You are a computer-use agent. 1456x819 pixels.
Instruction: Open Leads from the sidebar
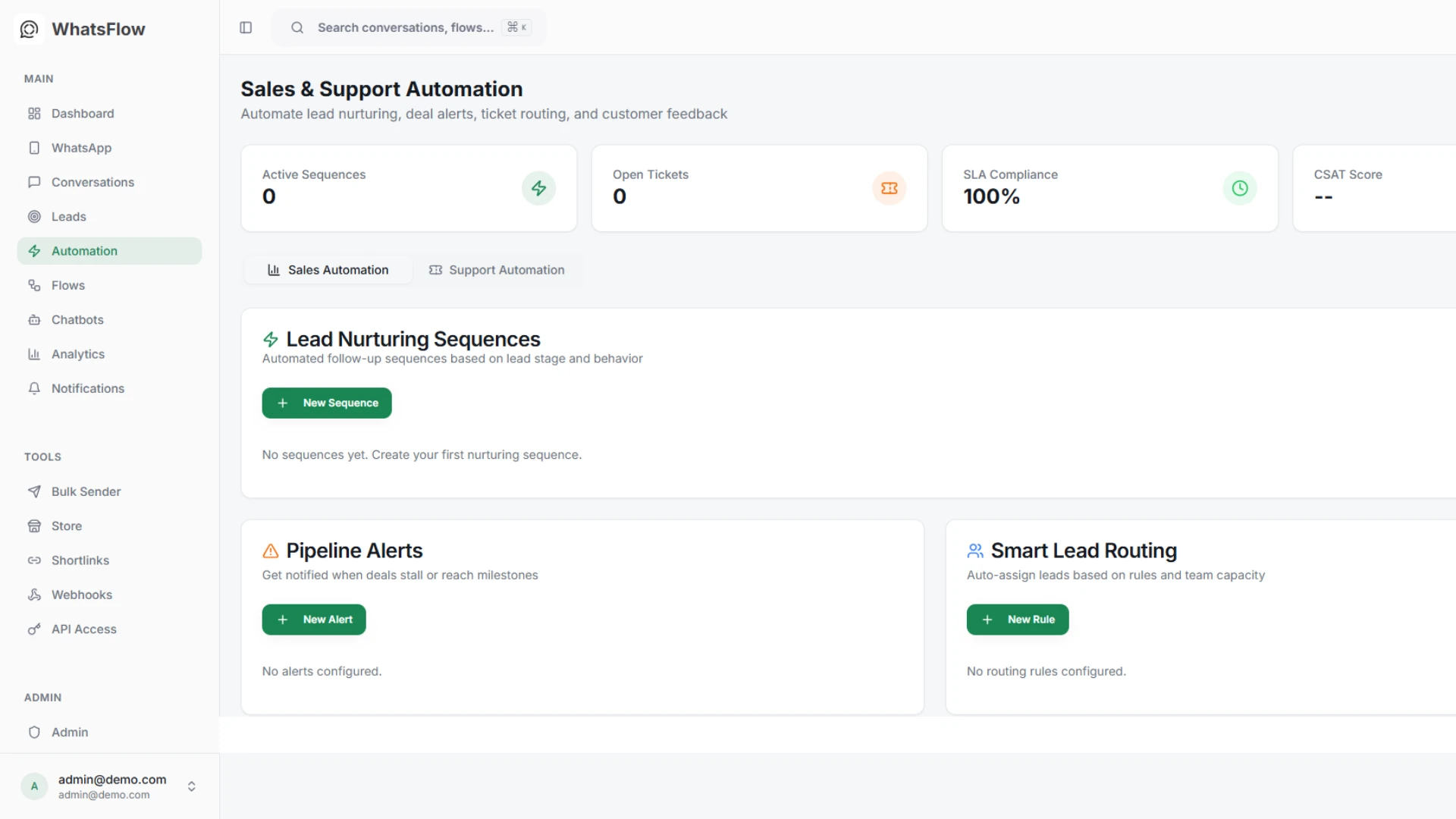[x=109, y=217]
